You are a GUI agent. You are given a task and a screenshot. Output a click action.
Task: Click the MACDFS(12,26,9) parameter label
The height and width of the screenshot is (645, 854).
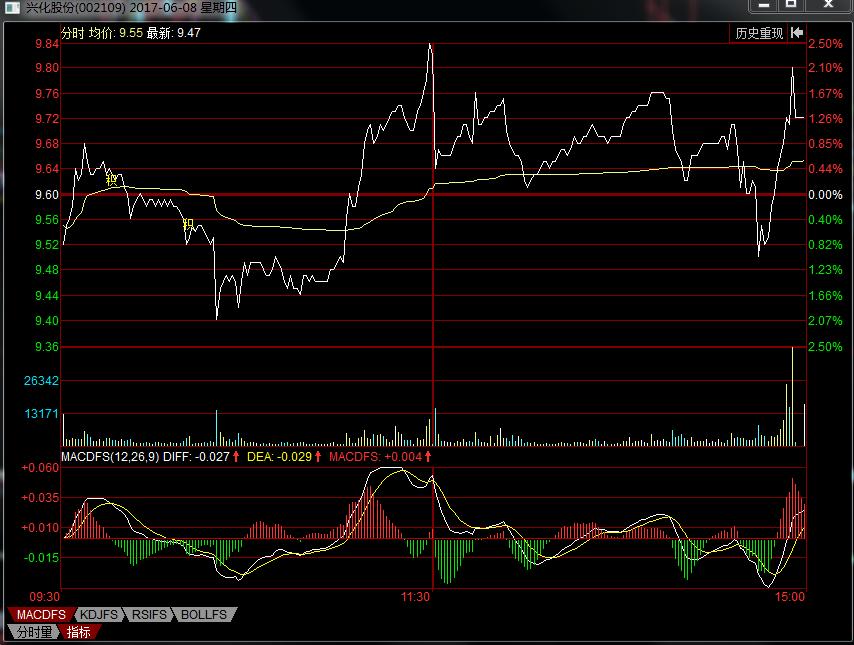pyautogui.click(x=110, y=457)
